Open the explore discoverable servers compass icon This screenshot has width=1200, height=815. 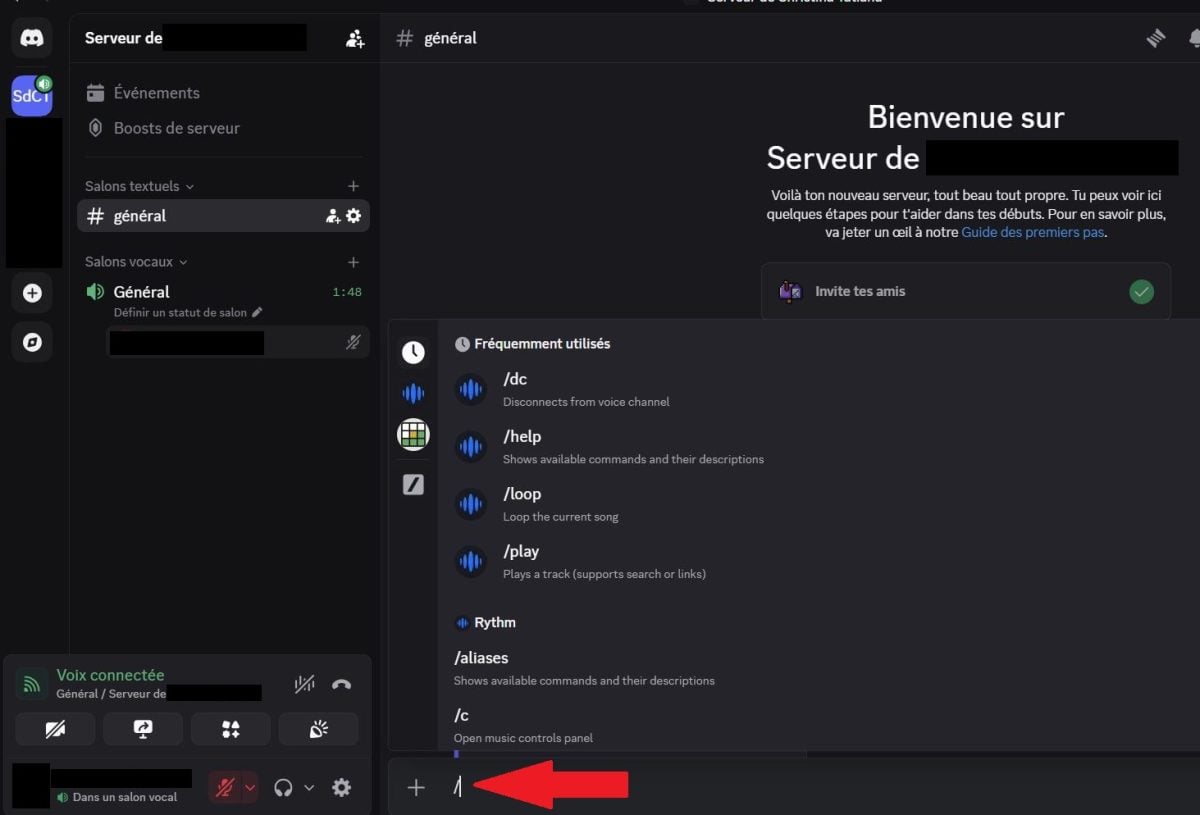coord(32,342)
